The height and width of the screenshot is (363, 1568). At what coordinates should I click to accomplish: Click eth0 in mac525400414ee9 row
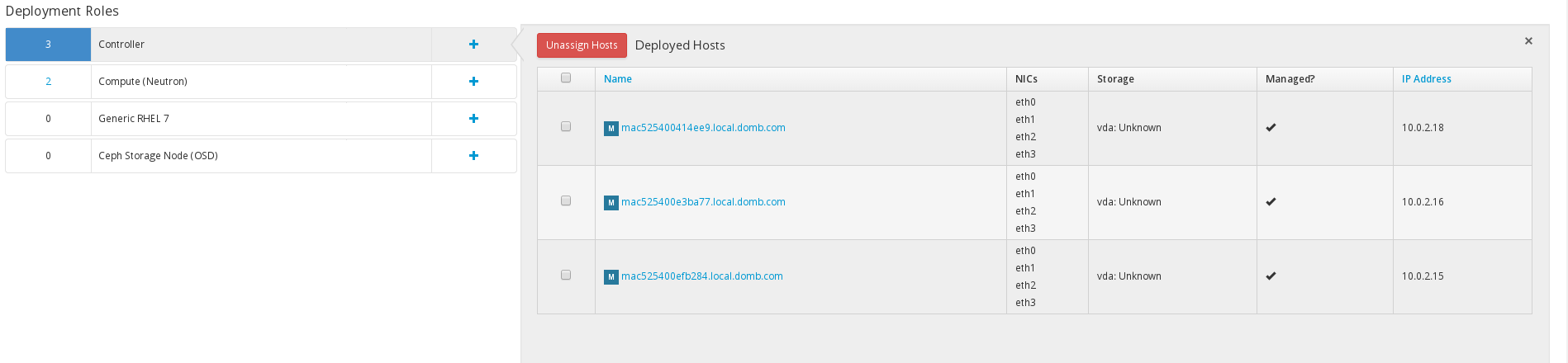[1025, 102]
